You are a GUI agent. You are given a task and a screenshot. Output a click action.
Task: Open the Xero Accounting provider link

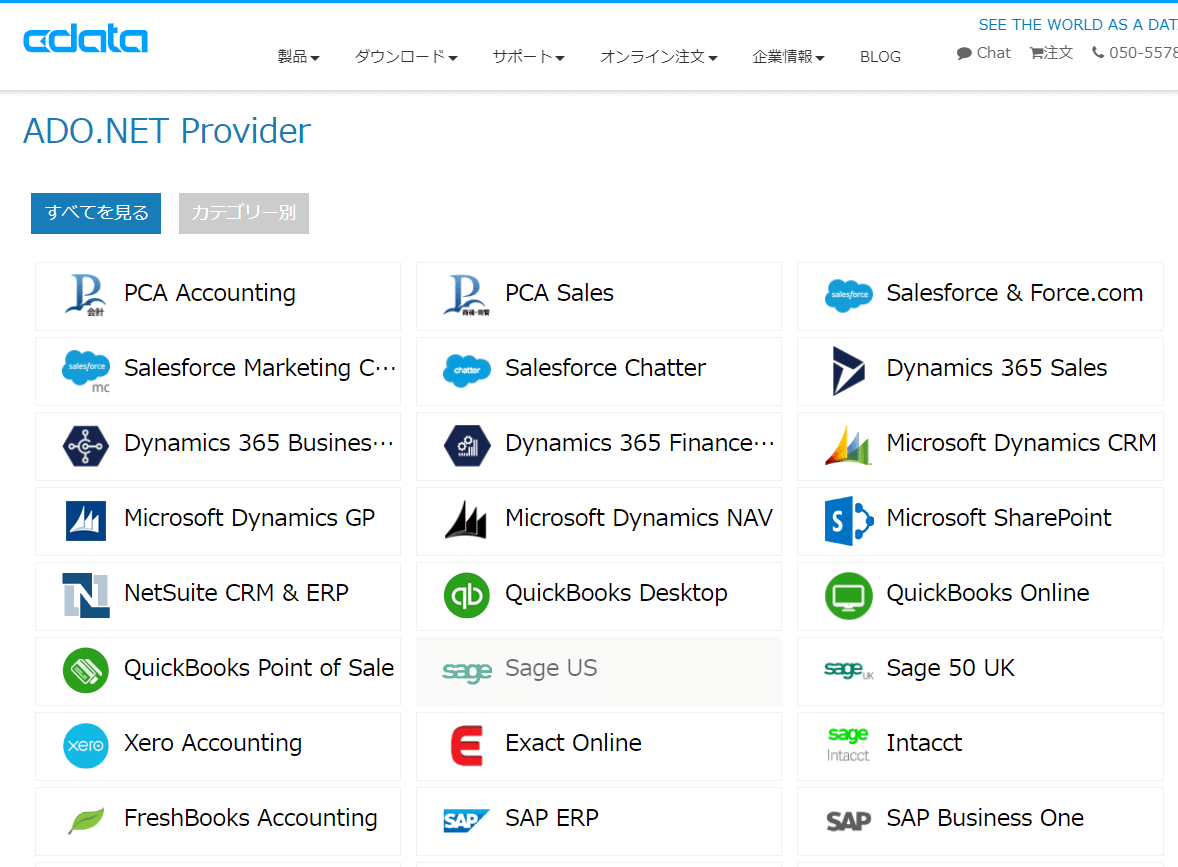coord(218,747)
